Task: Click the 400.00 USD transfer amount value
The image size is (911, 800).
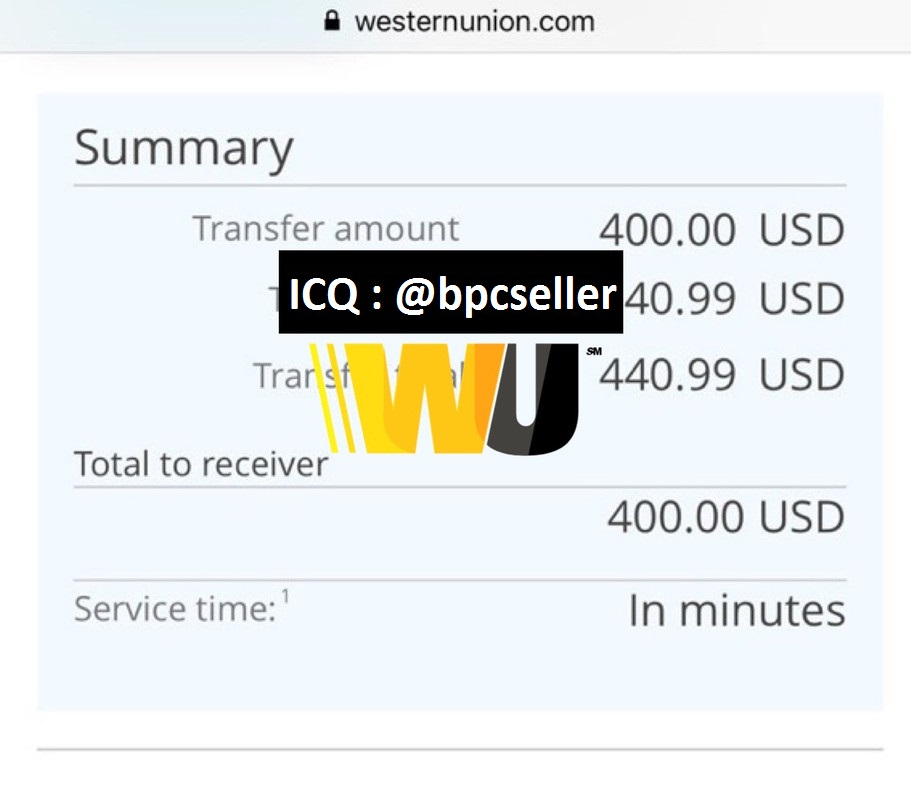Action: click(722, 230)
